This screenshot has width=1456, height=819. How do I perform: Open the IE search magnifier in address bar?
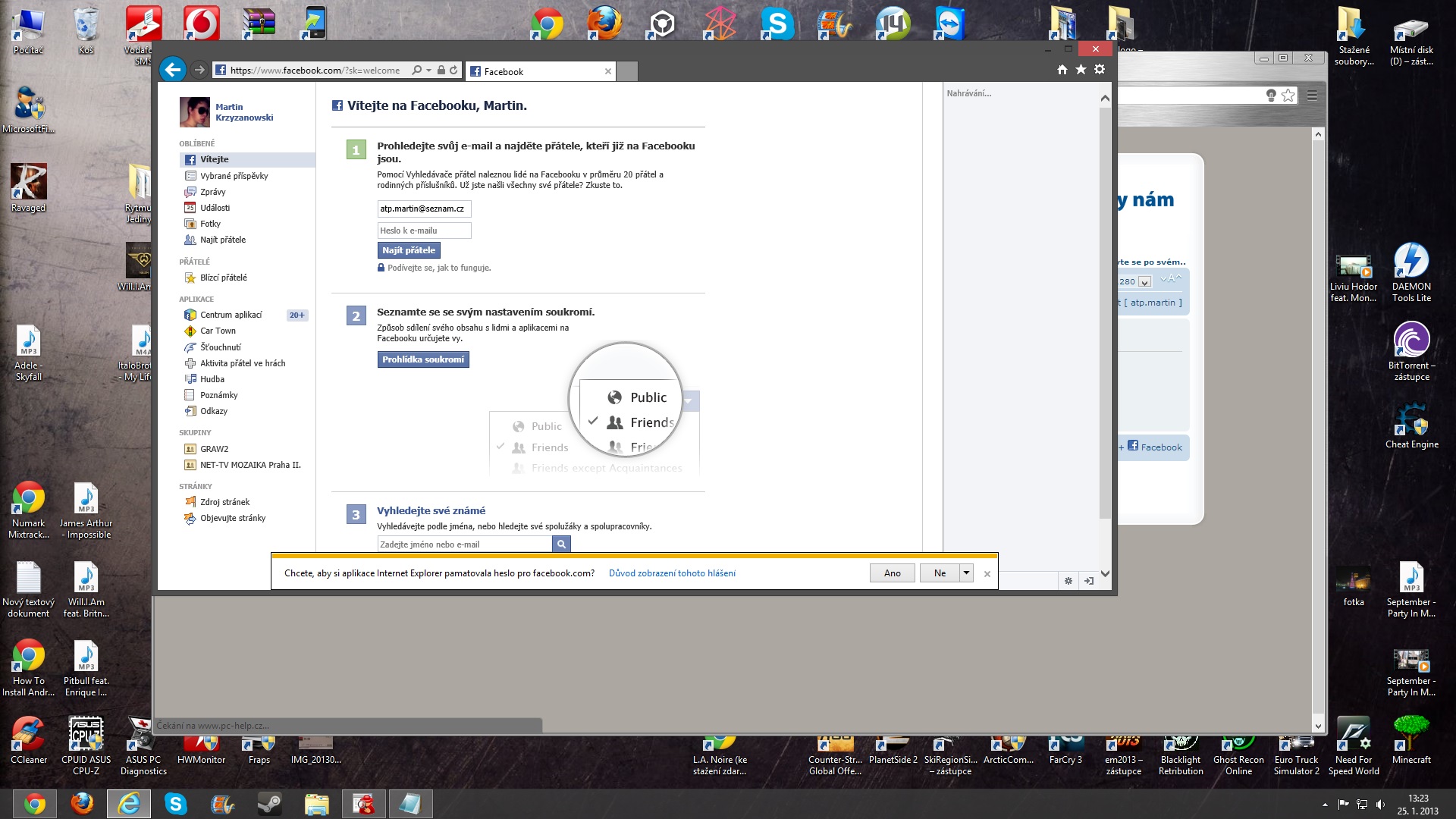(416, 71)
